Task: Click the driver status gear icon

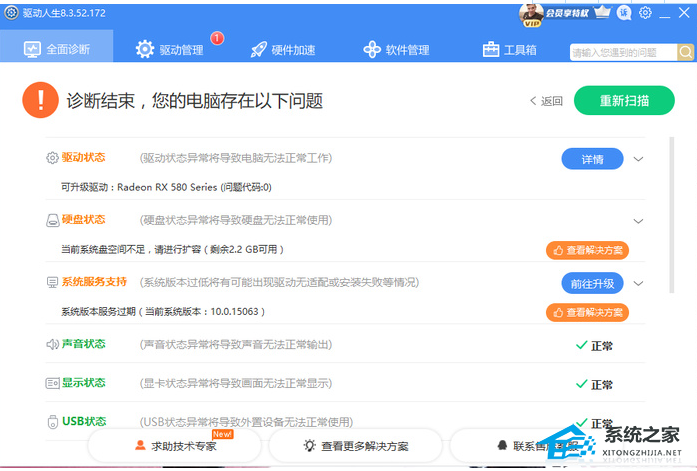Action: click(x=53, y=158)
